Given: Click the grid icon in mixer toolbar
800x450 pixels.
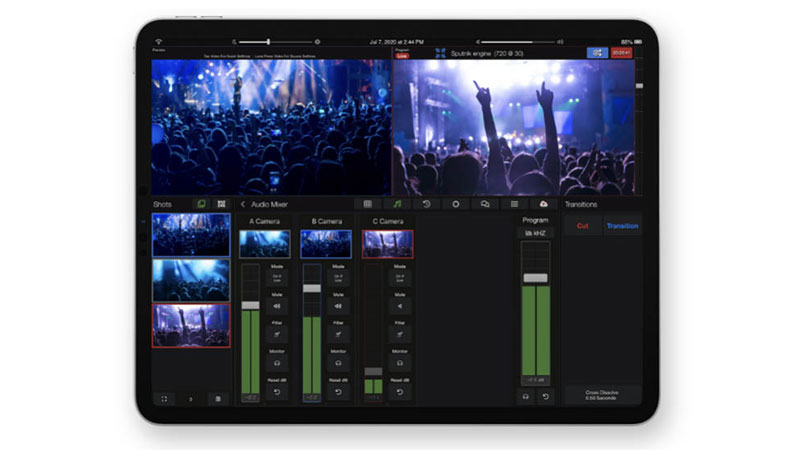Looking at the screenshot, I should [x=367, y=204].
